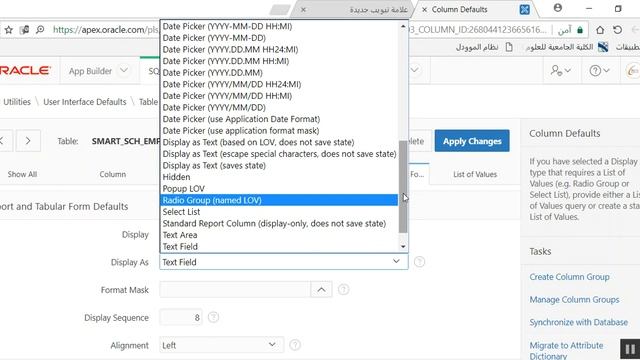Click the Oracle logo
This screenshot has width=640, height=360.
tap(25, 71)
